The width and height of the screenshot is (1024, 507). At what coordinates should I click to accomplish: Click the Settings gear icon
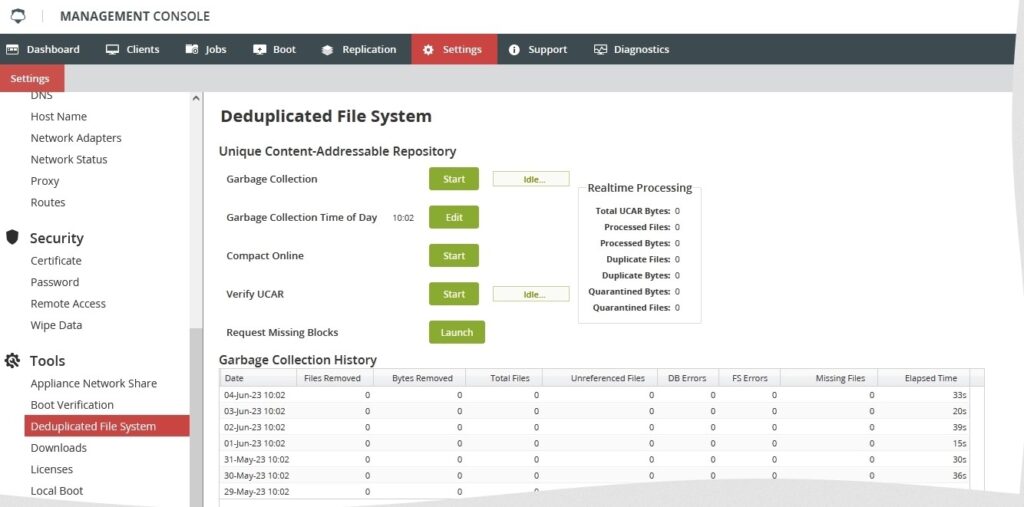tap(428, 50)
